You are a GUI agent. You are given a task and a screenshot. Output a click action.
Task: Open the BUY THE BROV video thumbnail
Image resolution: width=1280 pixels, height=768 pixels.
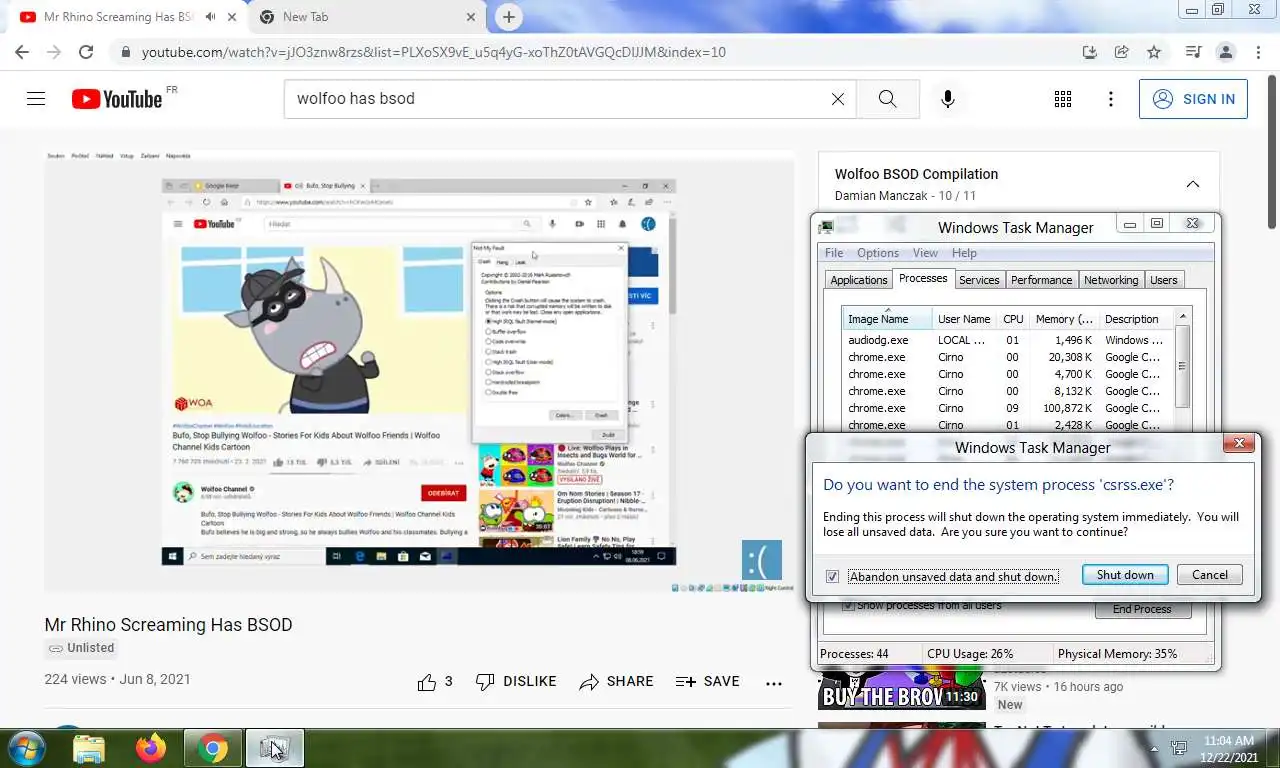pyautogui.click(x=901, y=690)
